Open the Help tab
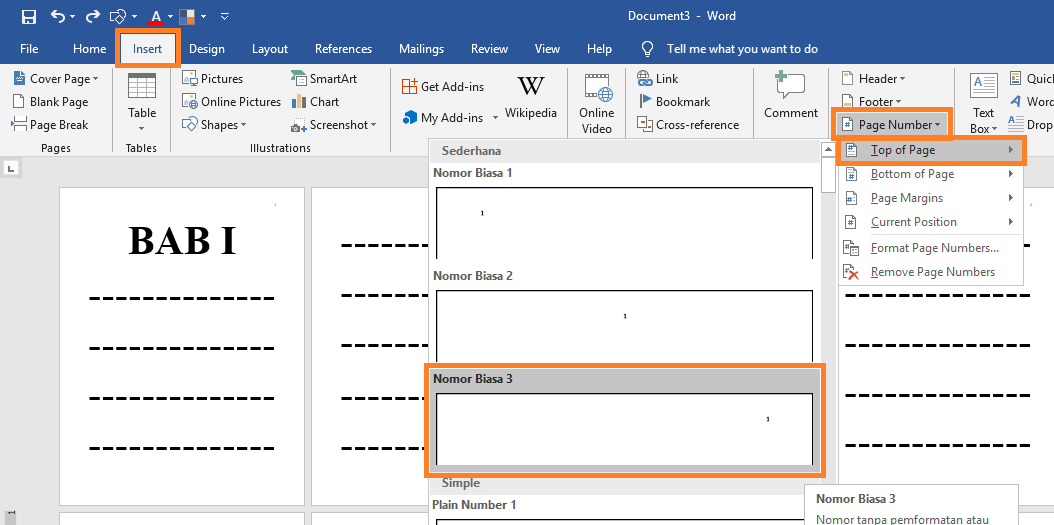 (x=599, y=49)
